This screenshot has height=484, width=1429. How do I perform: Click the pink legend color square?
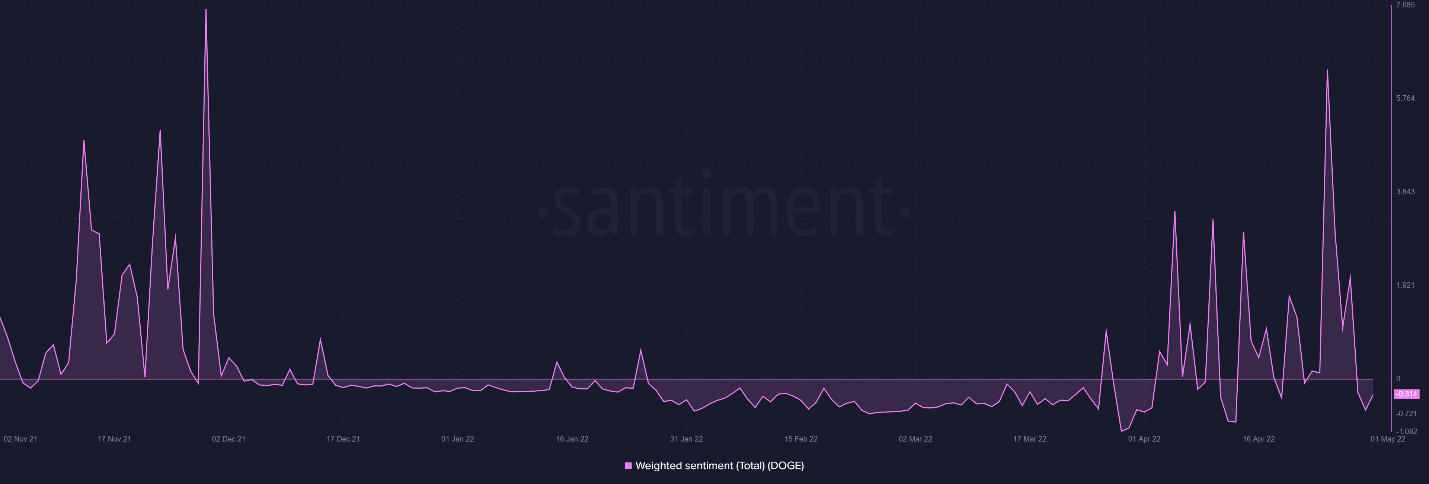[x=628, y=466]
